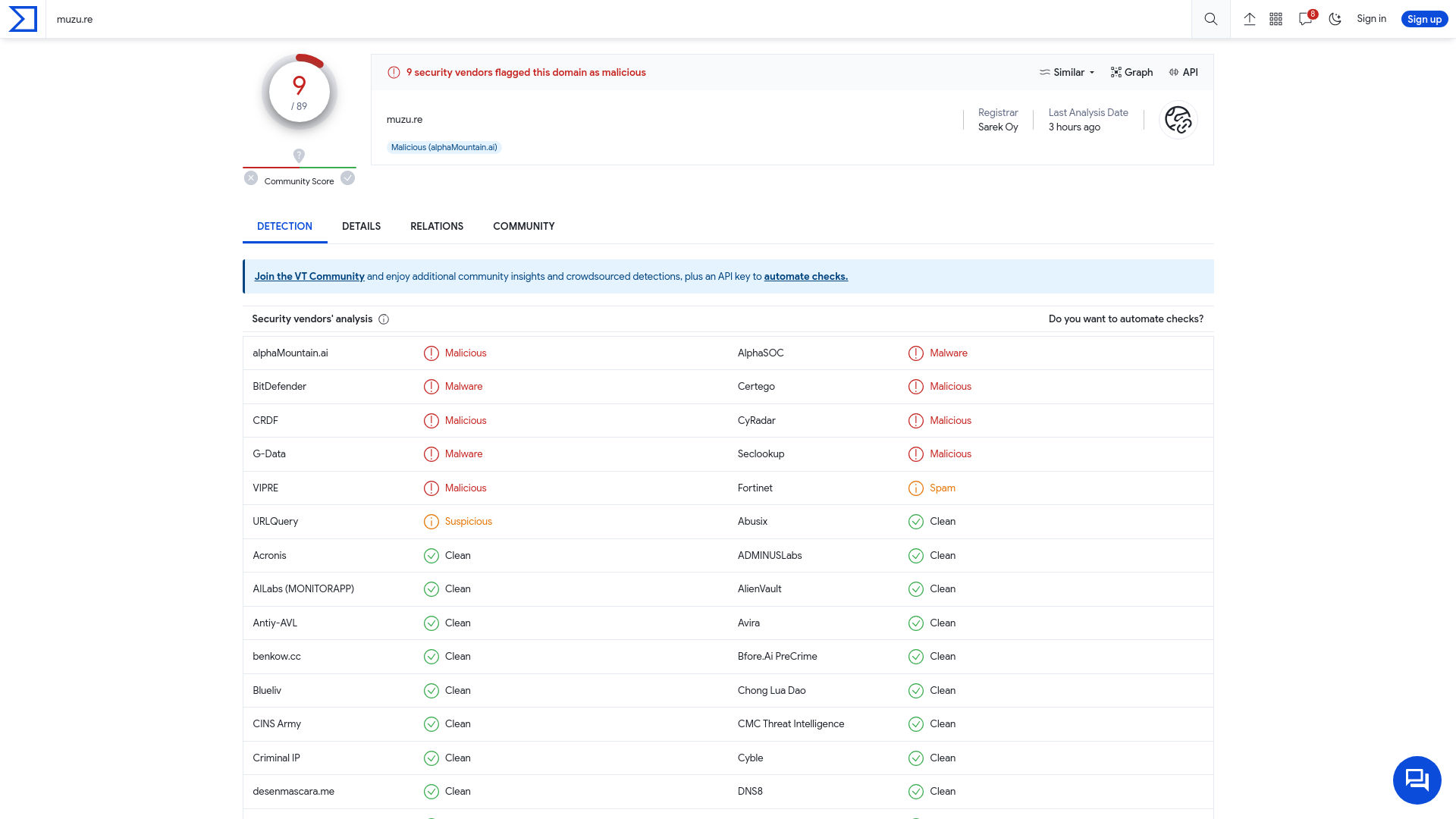Click the alert icon in the malicious banner

(x=394, y=73)
